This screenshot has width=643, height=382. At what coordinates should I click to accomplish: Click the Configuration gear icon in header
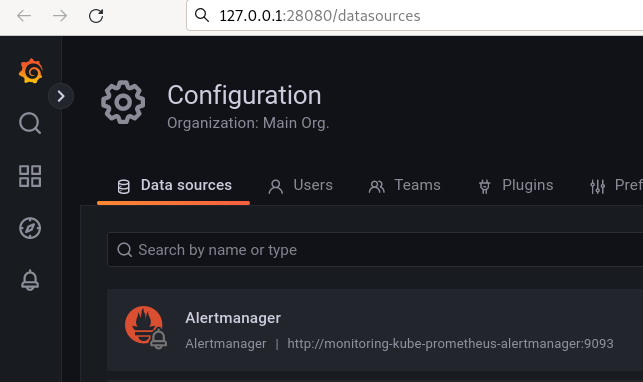click(123, 102)
